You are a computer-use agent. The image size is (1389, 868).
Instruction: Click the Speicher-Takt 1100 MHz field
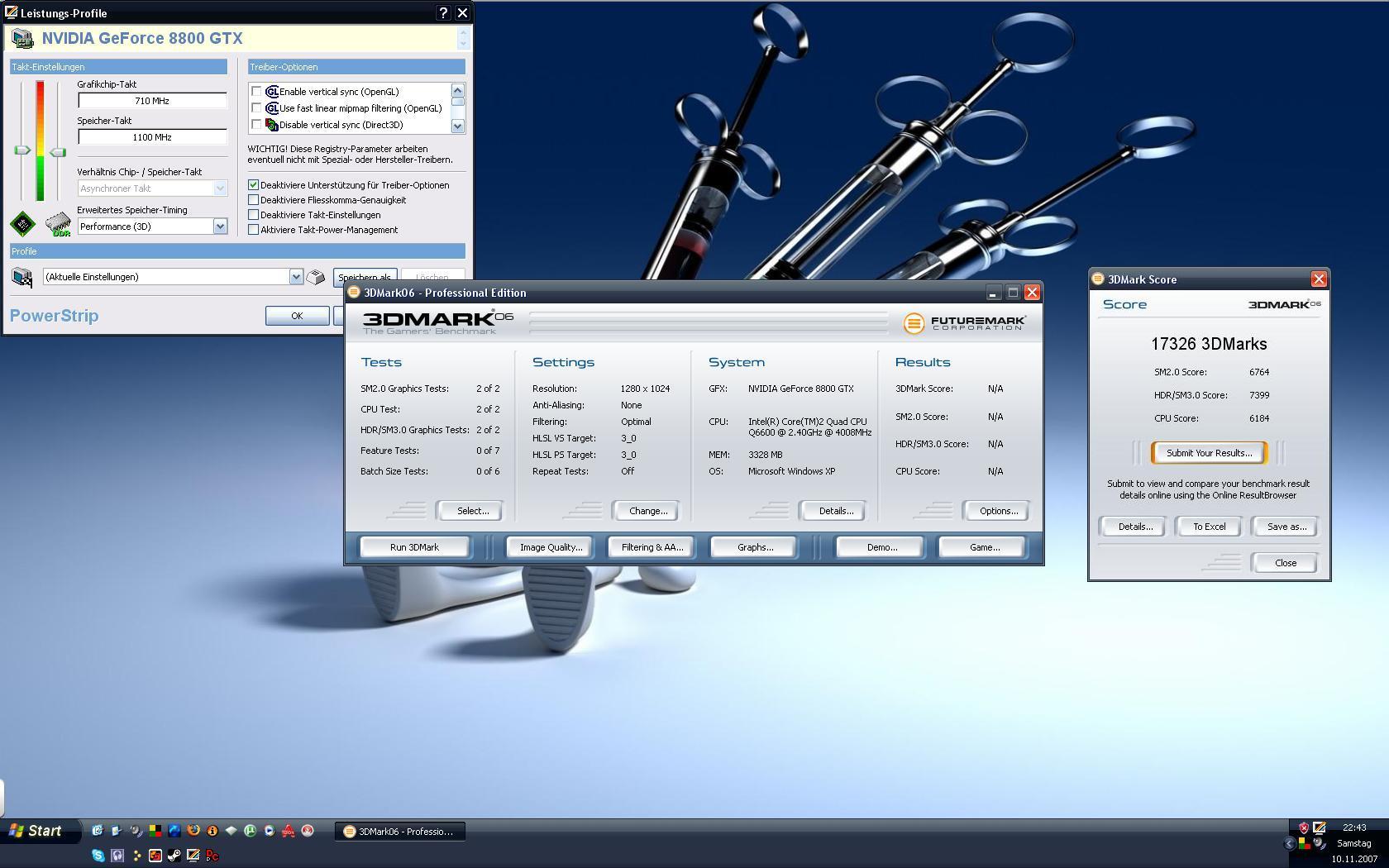[x=152, y=137]
